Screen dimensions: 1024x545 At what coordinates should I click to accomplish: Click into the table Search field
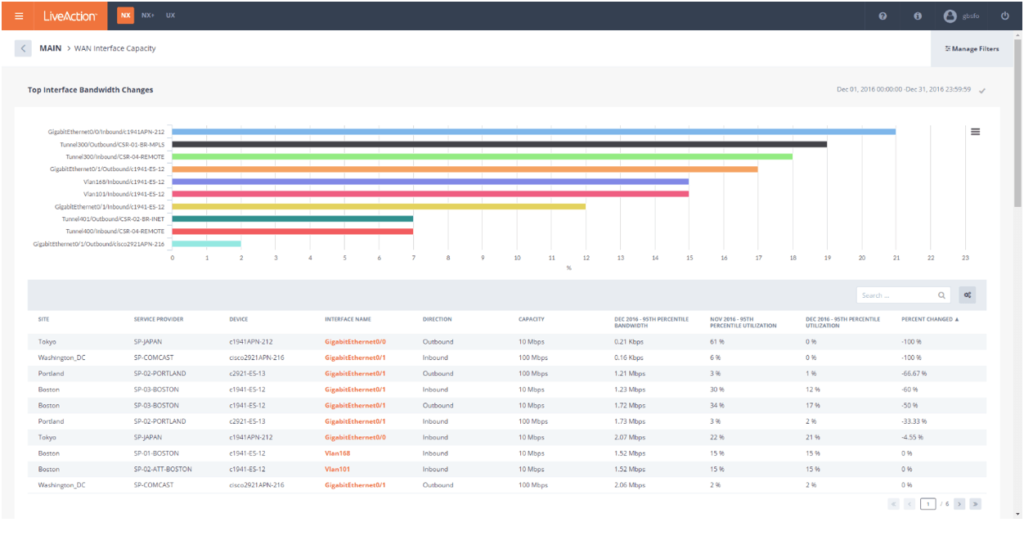pyautogui.click(x=895, y=295)
